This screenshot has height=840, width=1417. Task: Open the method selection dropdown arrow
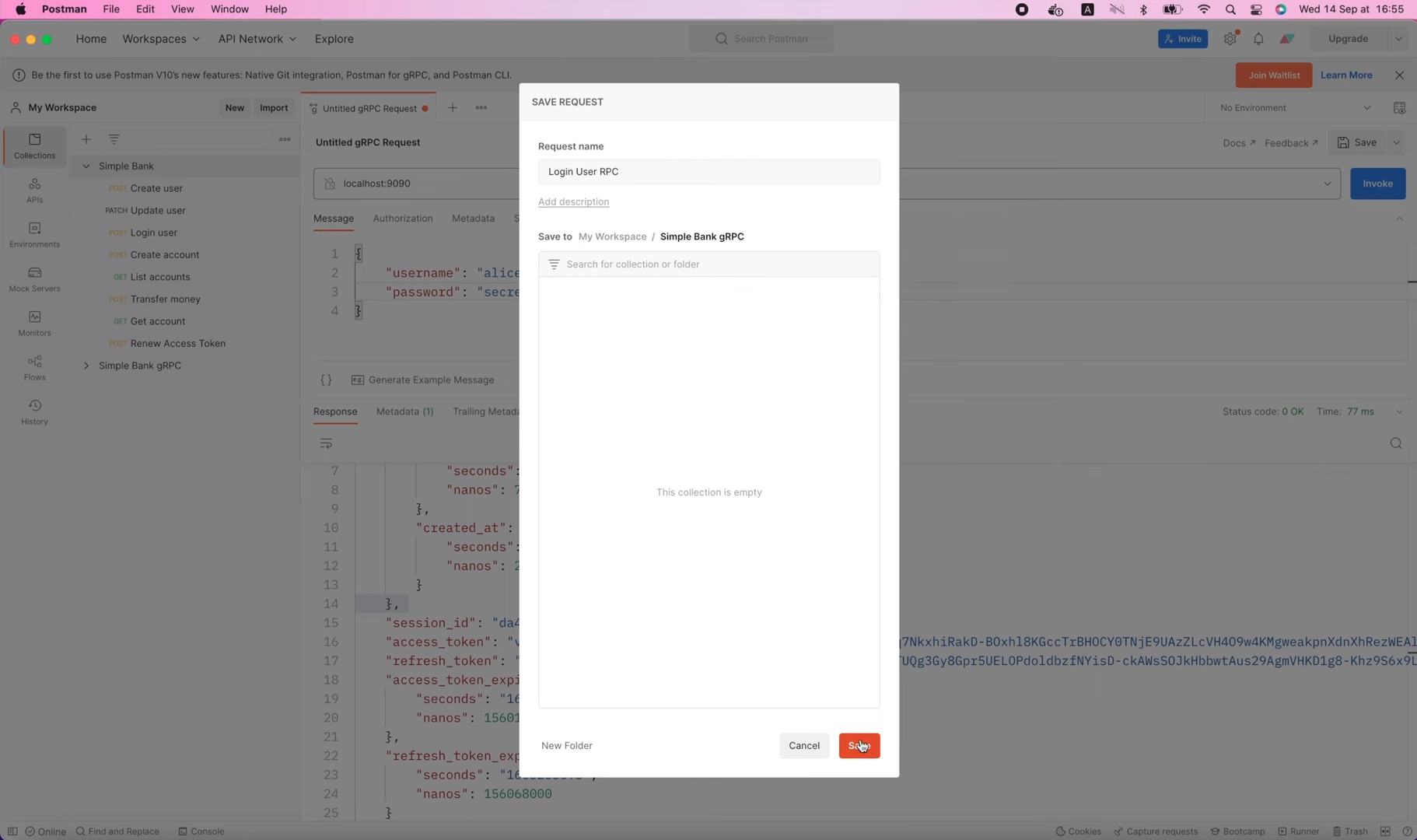(1327, 184)
